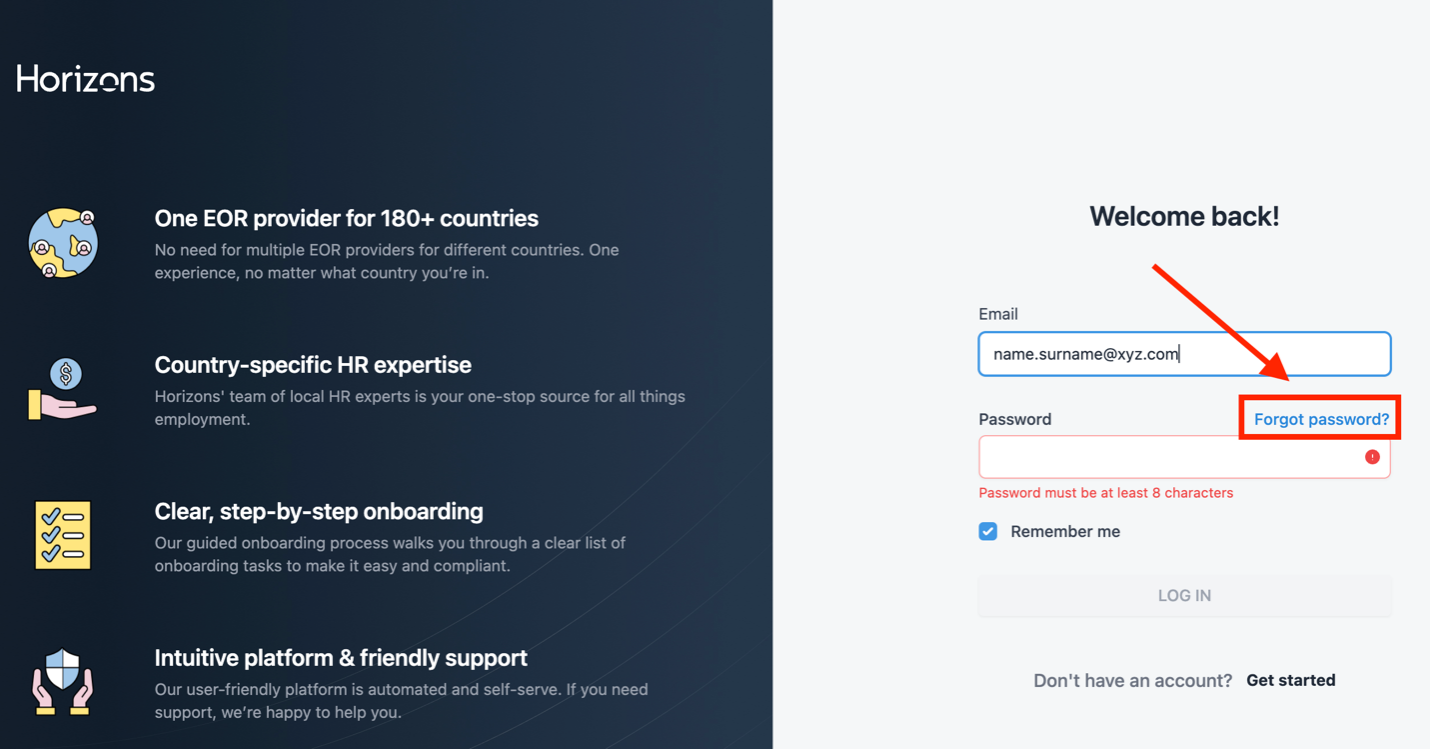Image resolution: width=1430 pixels, height=749 pixels.
Task: Click the "Intuitive platform & friendly support" heading
Action: [341, 658]
